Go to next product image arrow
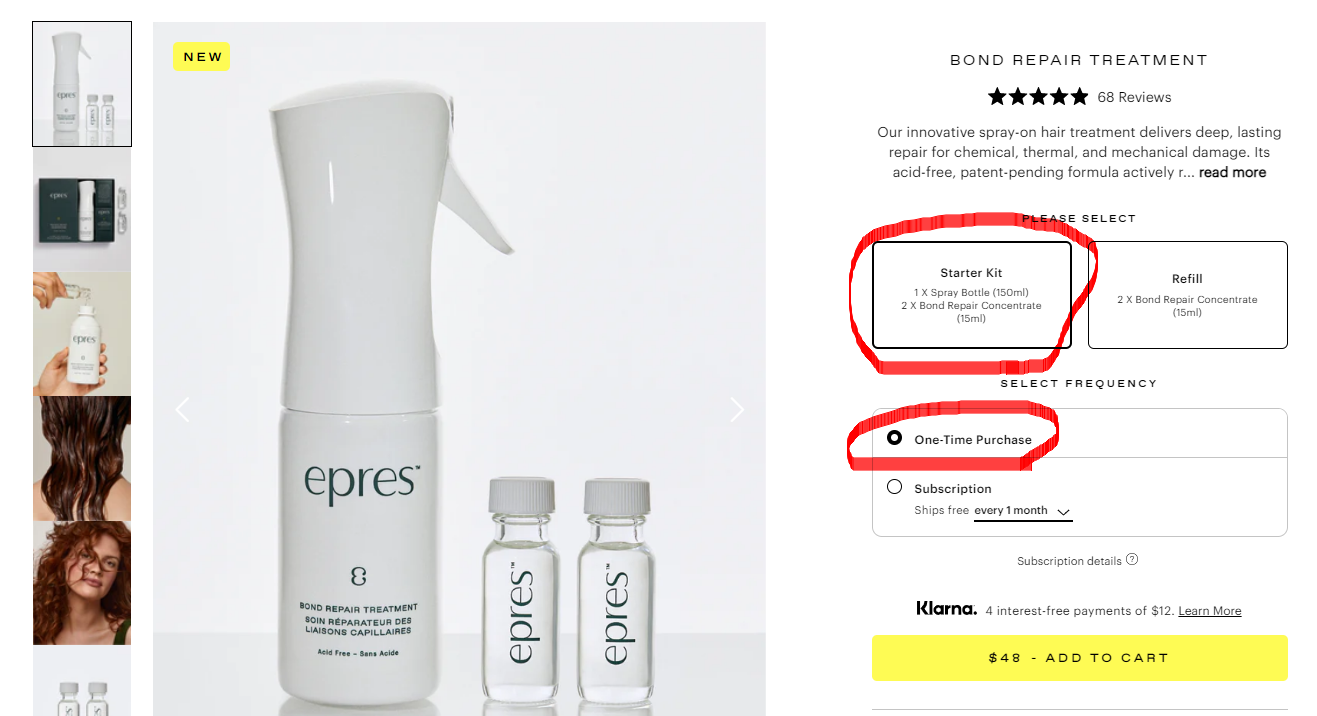The image size is (1317, 716). tap(737, 409)
